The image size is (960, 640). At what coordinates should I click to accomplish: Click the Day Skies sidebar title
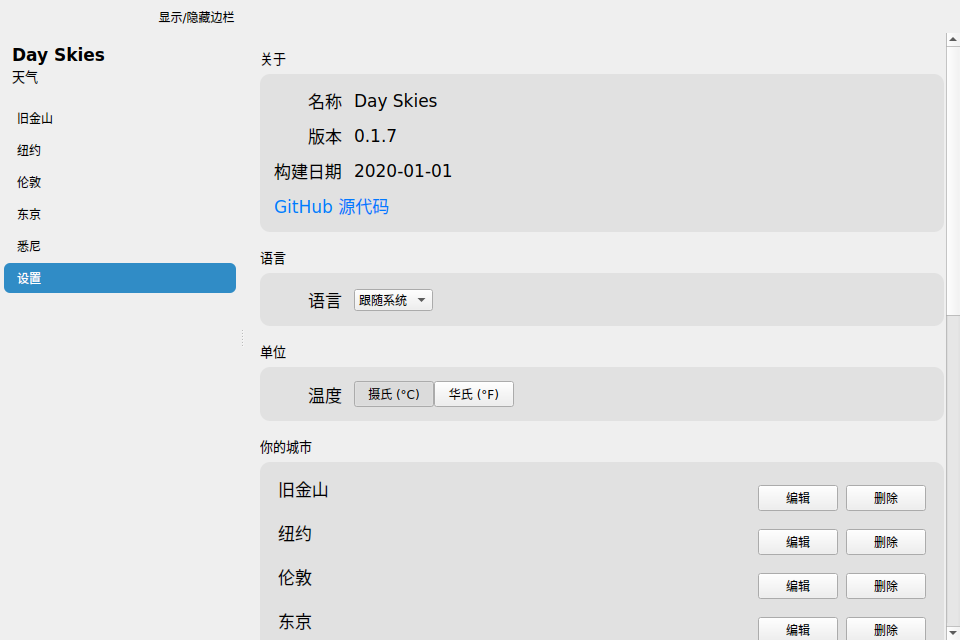(x=58, y=55)
